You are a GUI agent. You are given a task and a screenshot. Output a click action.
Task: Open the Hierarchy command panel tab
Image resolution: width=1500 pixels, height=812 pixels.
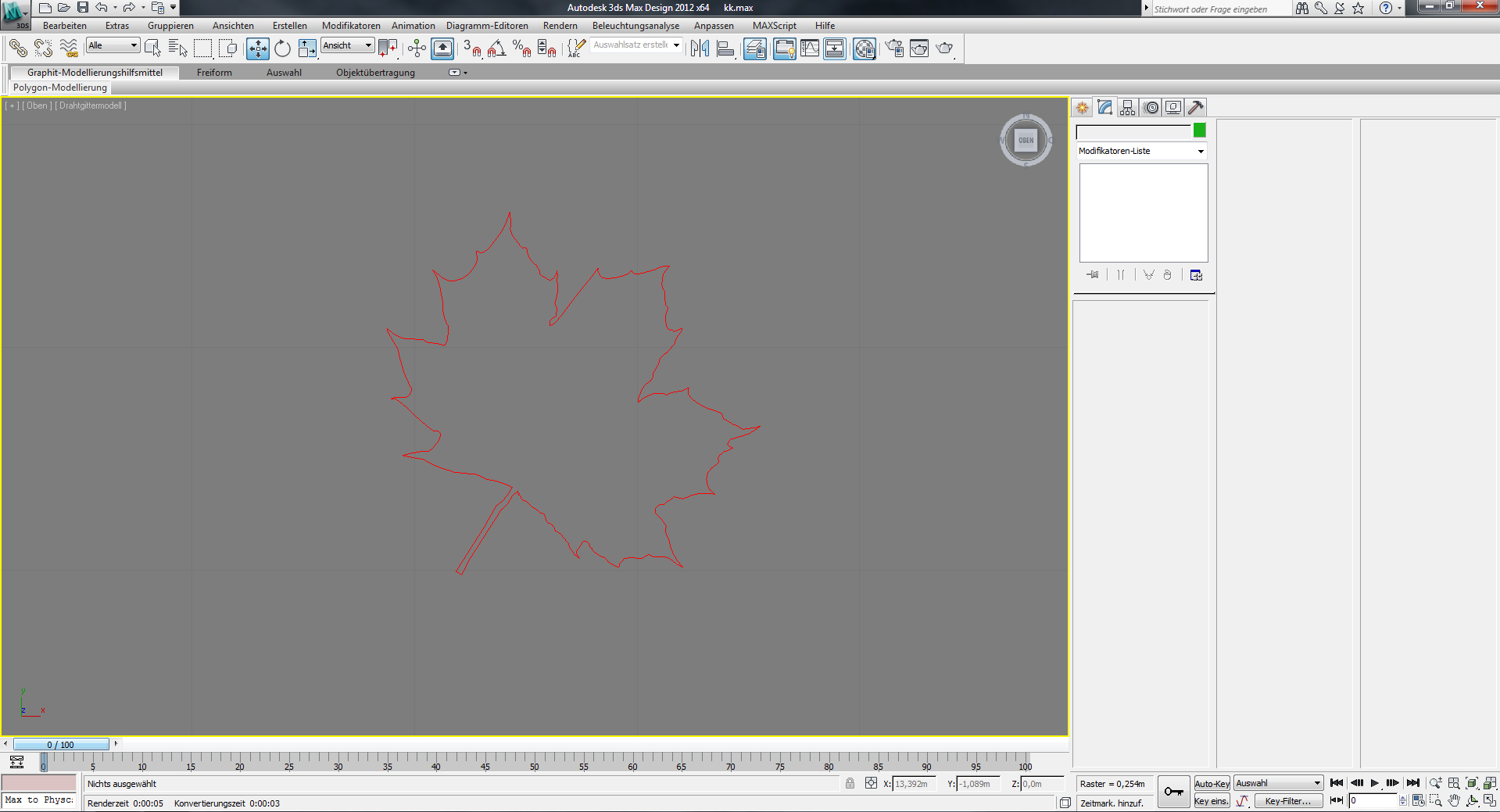1127,108
